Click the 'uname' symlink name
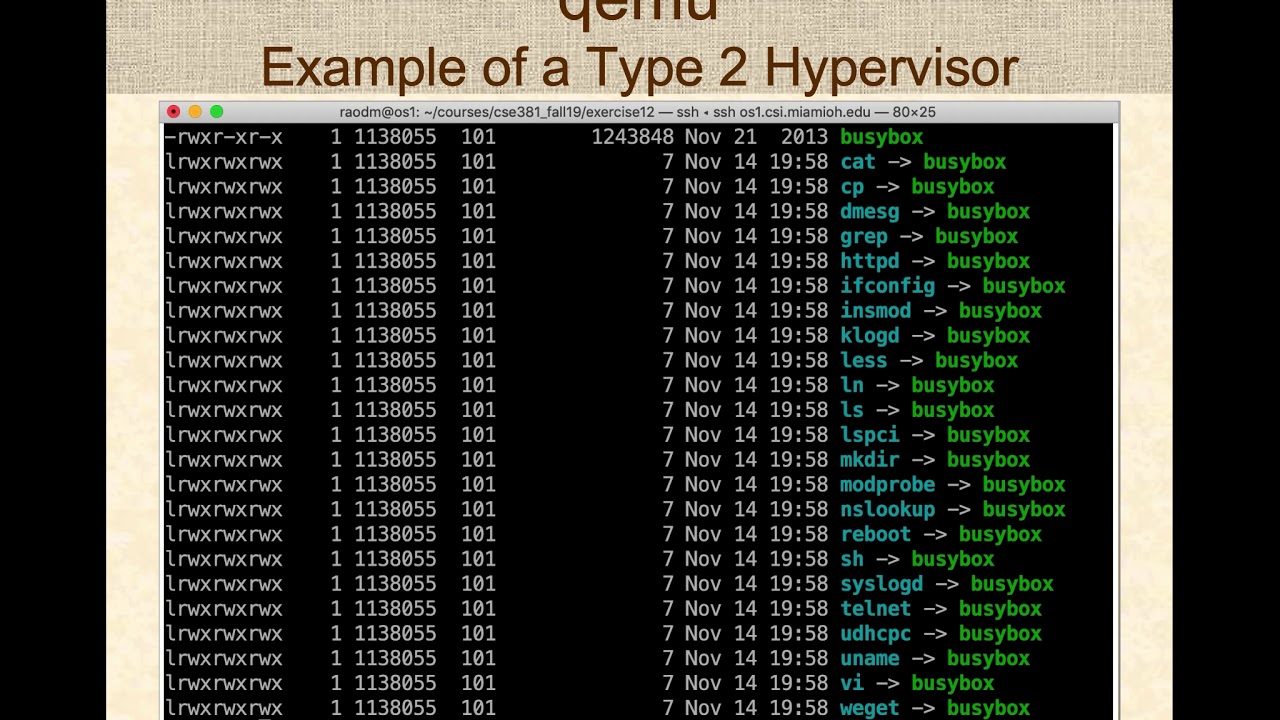 point(869,659)
